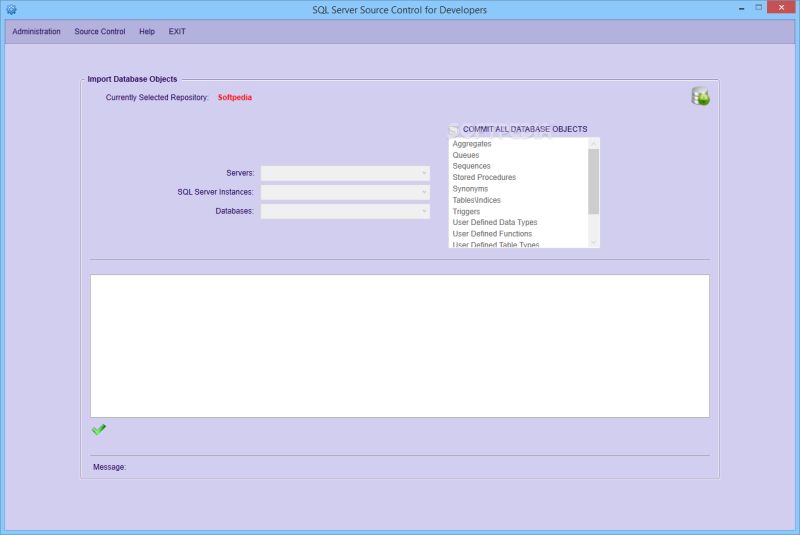The height and width of the screenshot is (535, 800).
Task: Click the gear app icon in title bar
Action: click(x=11, y=9)
